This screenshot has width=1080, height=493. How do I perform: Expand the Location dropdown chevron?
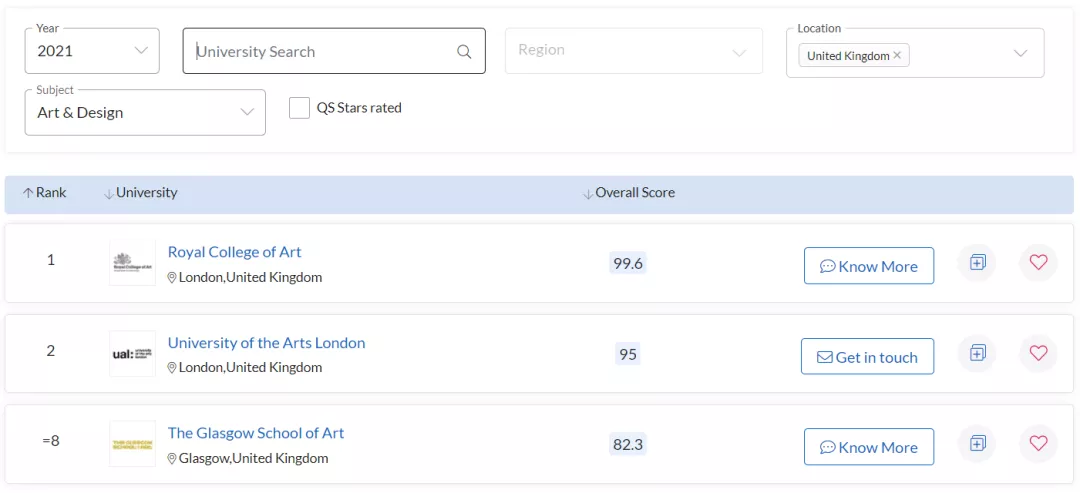click(1021, 54)
